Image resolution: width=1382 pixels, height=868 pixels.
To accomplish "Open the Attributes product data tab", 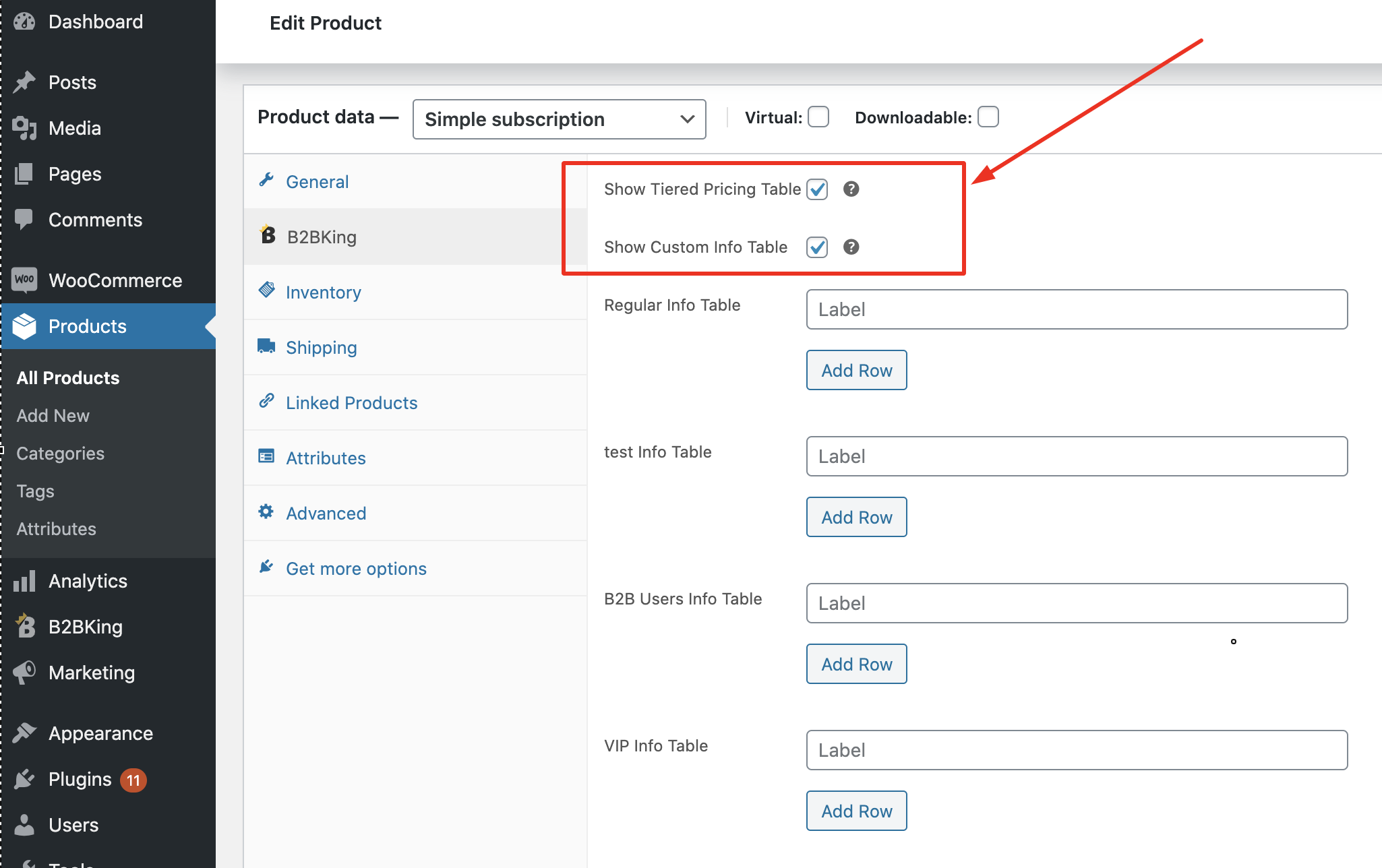I will 415,458.
